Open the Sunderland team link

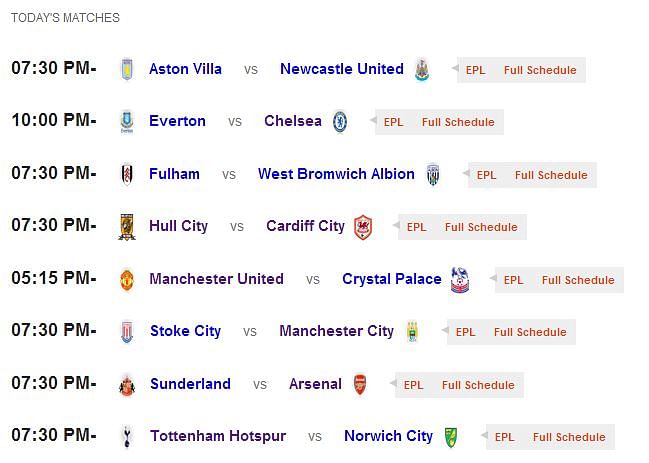190,384
